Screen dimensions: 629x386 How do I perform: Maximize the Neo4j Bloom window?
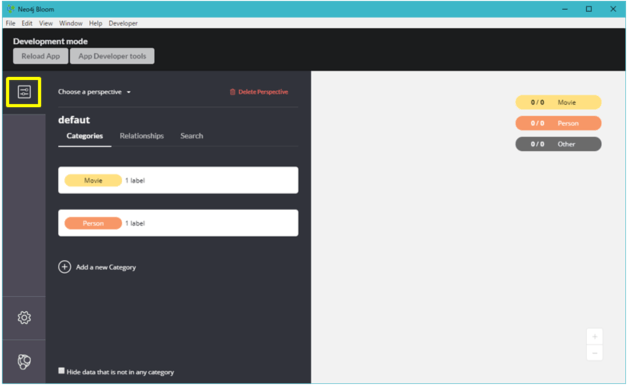[589, 9]
